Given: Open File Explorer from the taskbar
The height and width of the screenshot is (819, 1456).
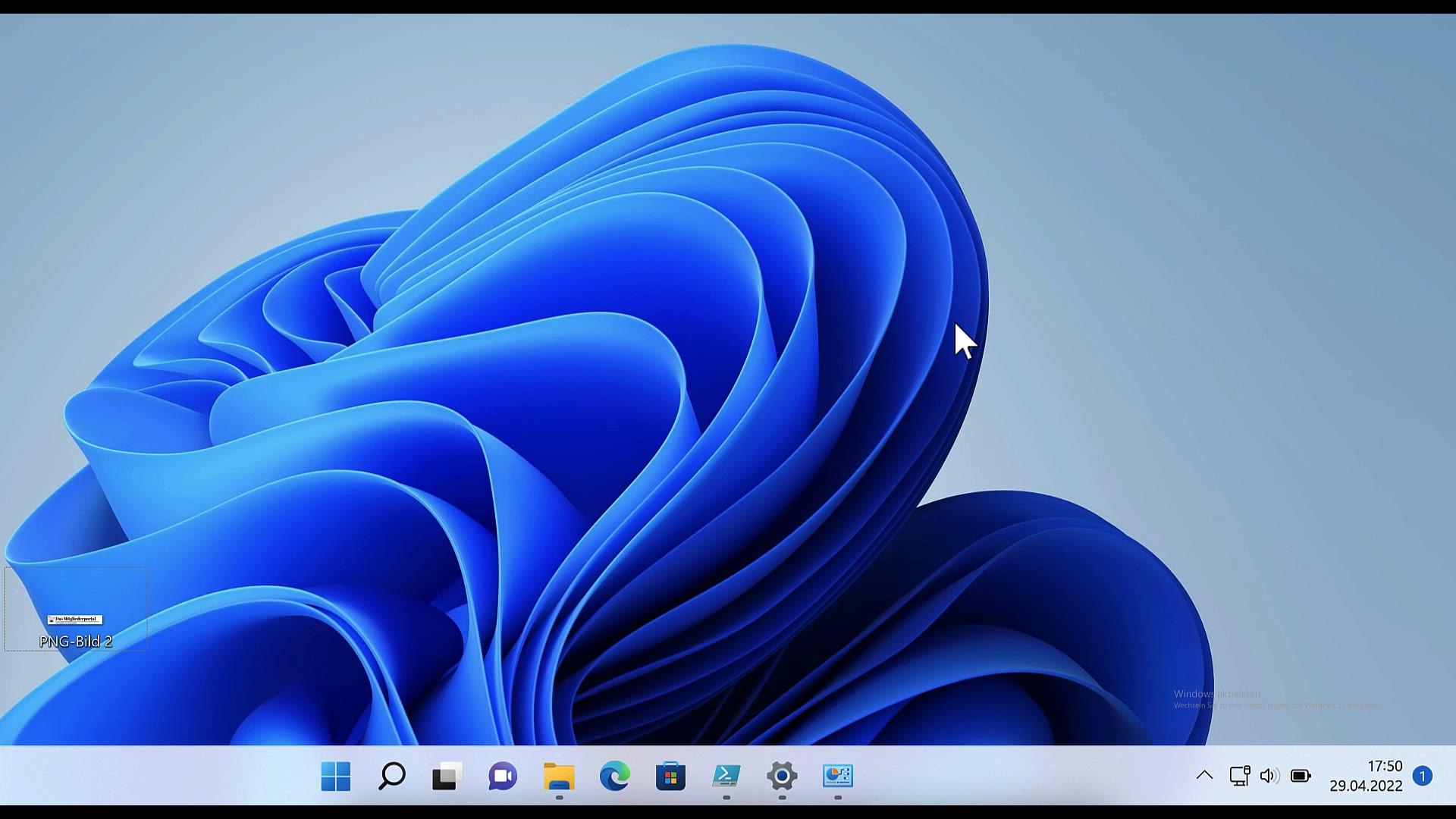Looking at the screenshot, I should click(559, 776).
